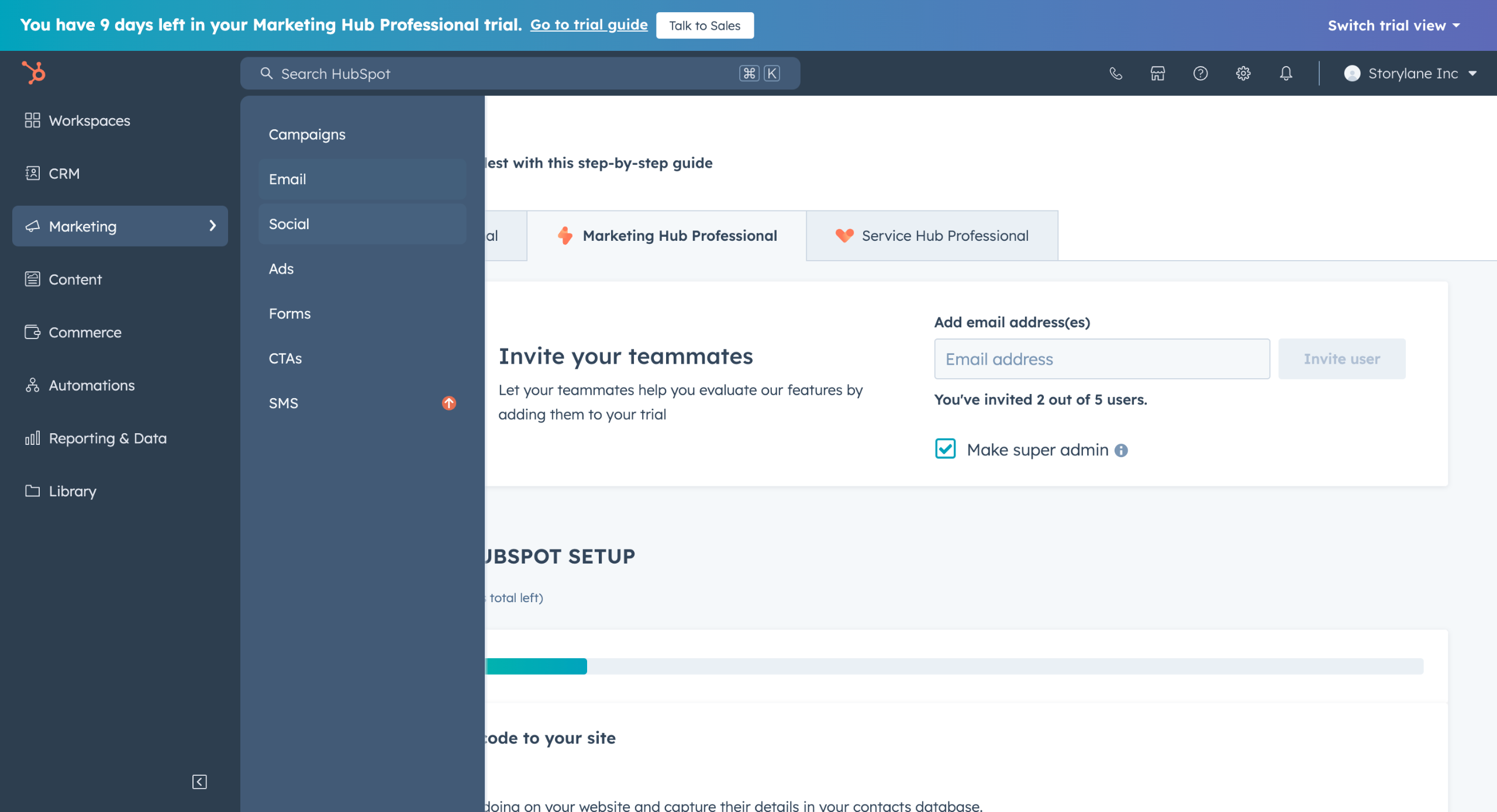Image resolution: width=1497 pixels, height=812 pixels.
Task: Click "You've invited 2 out of 5 users."
Action: click(1041, 400)
